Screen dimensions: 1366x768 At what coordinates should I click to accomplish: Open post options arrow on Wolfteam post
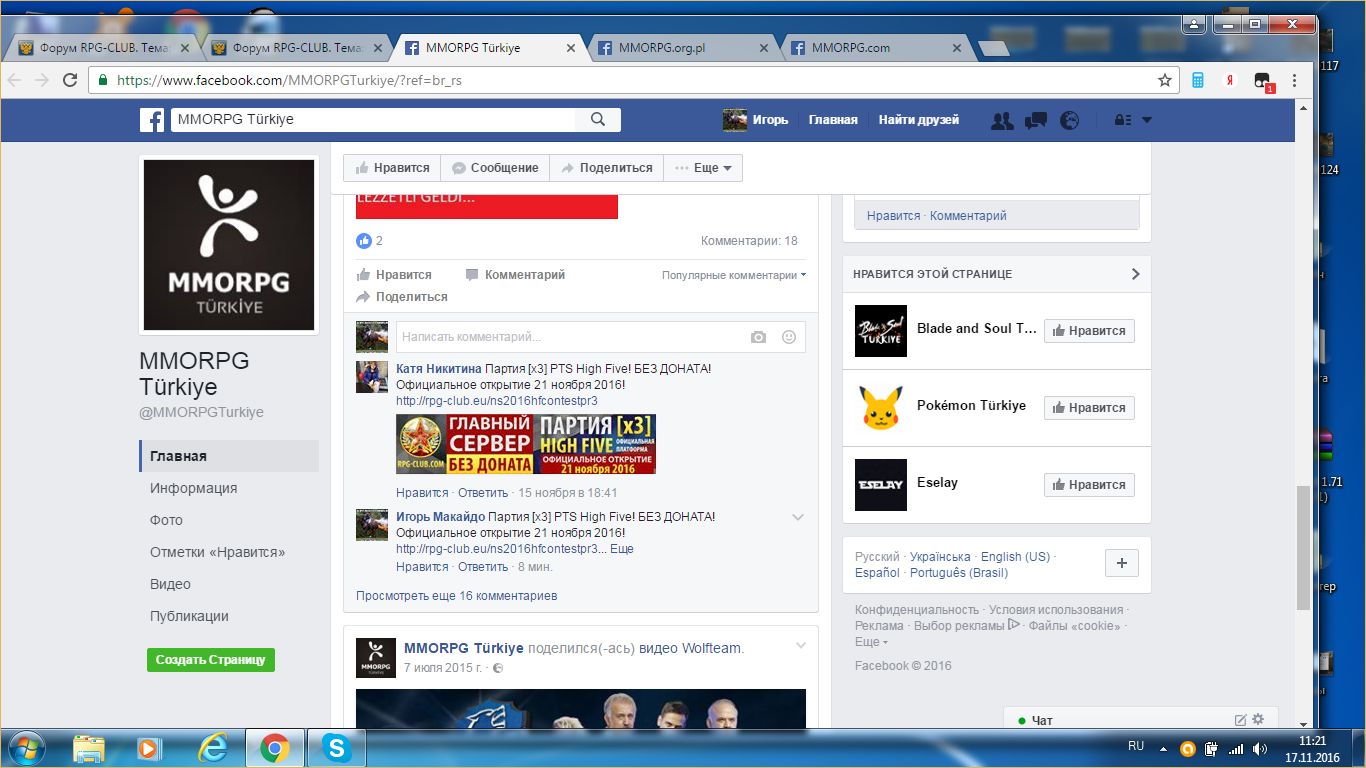click(800, 646)
